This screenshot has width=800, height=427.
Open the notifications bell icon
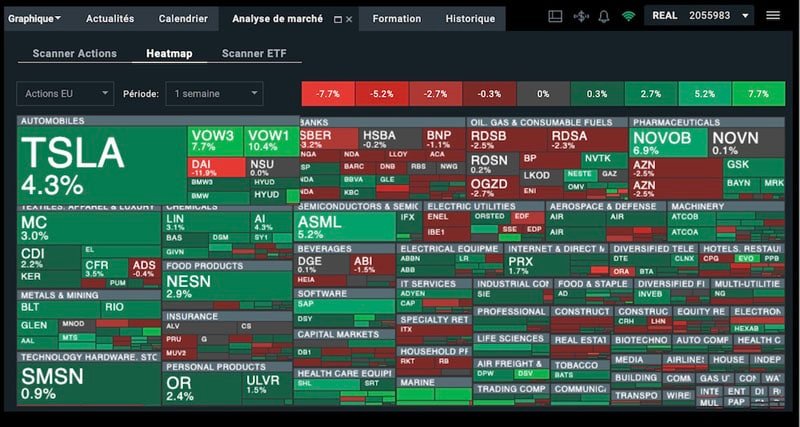click(604, 16)
